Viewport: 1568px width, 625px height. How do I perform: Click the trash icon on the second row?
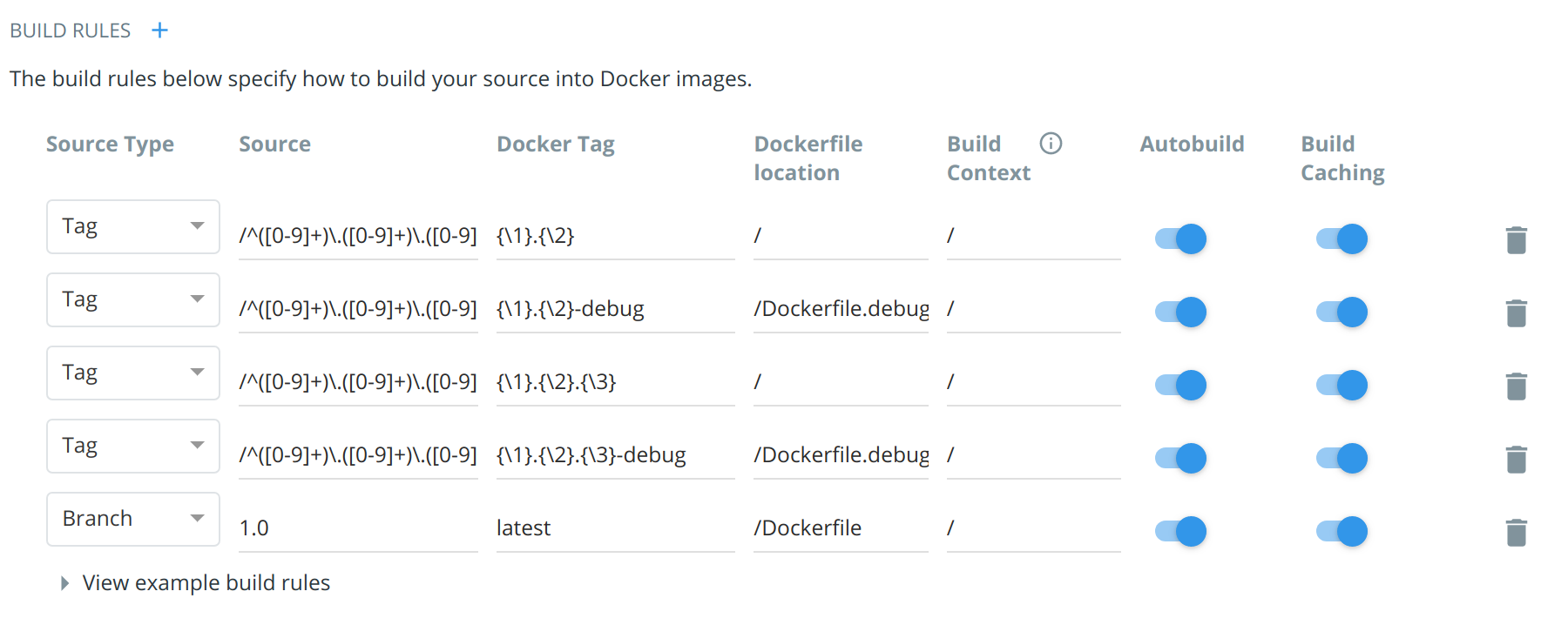(x=1516, y=312)
